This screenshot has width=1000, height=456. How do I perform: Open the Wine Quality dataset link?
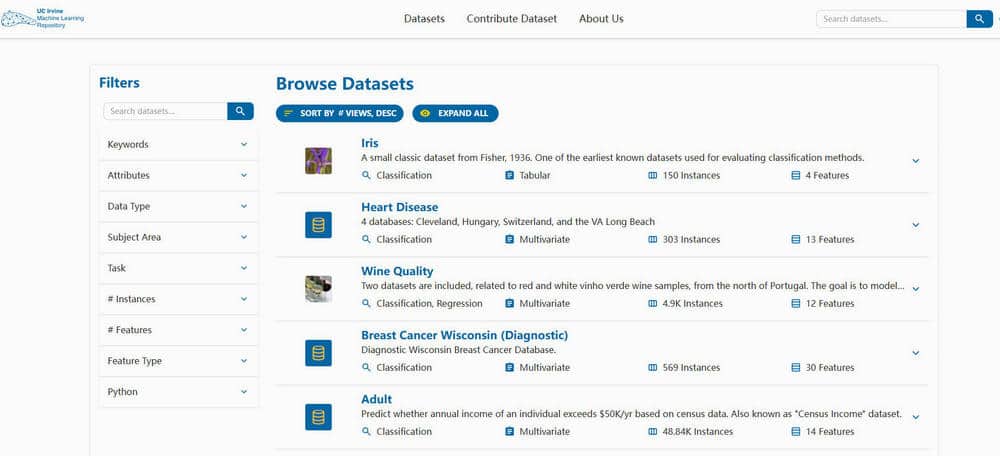pyautogui.click(x=397, y=271)
